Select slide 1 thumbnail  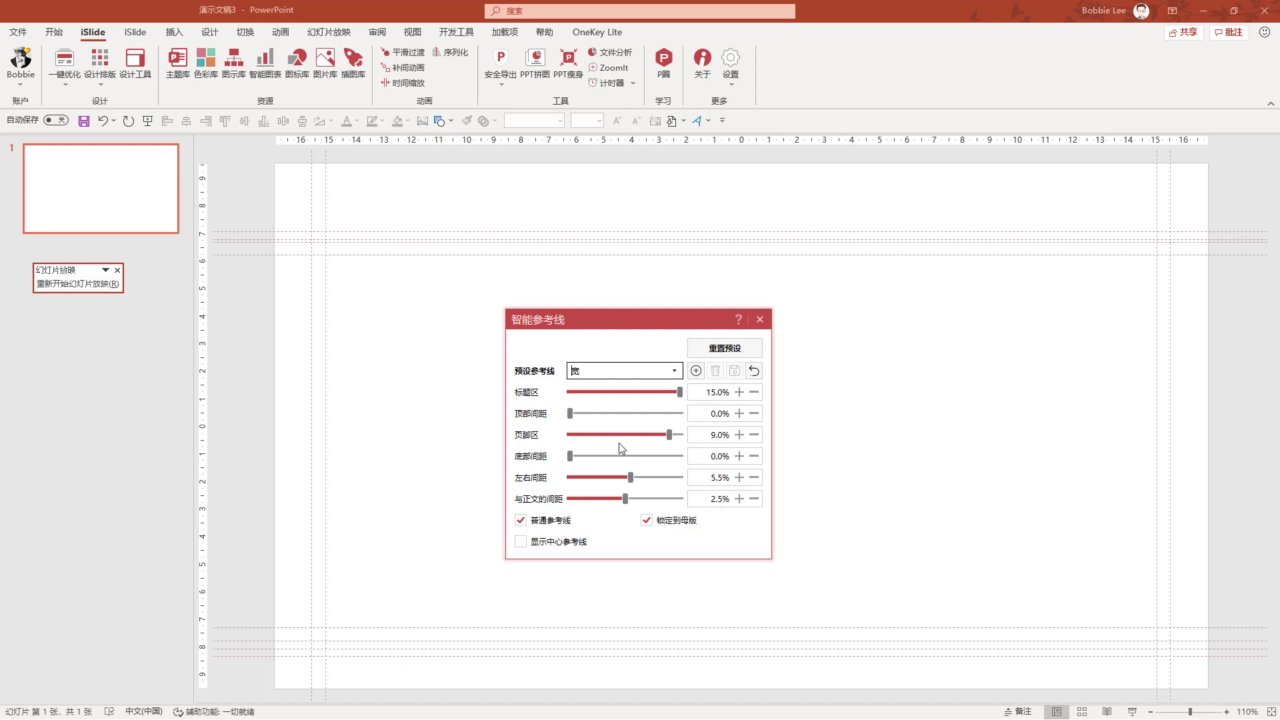coord(101,188)
